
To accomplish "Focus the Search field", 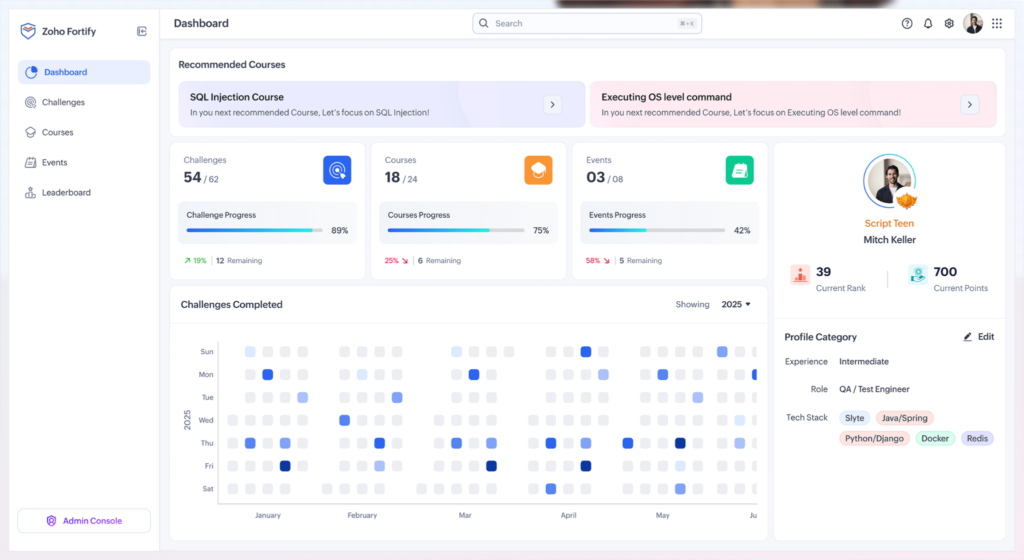I will tap(587, 23).
